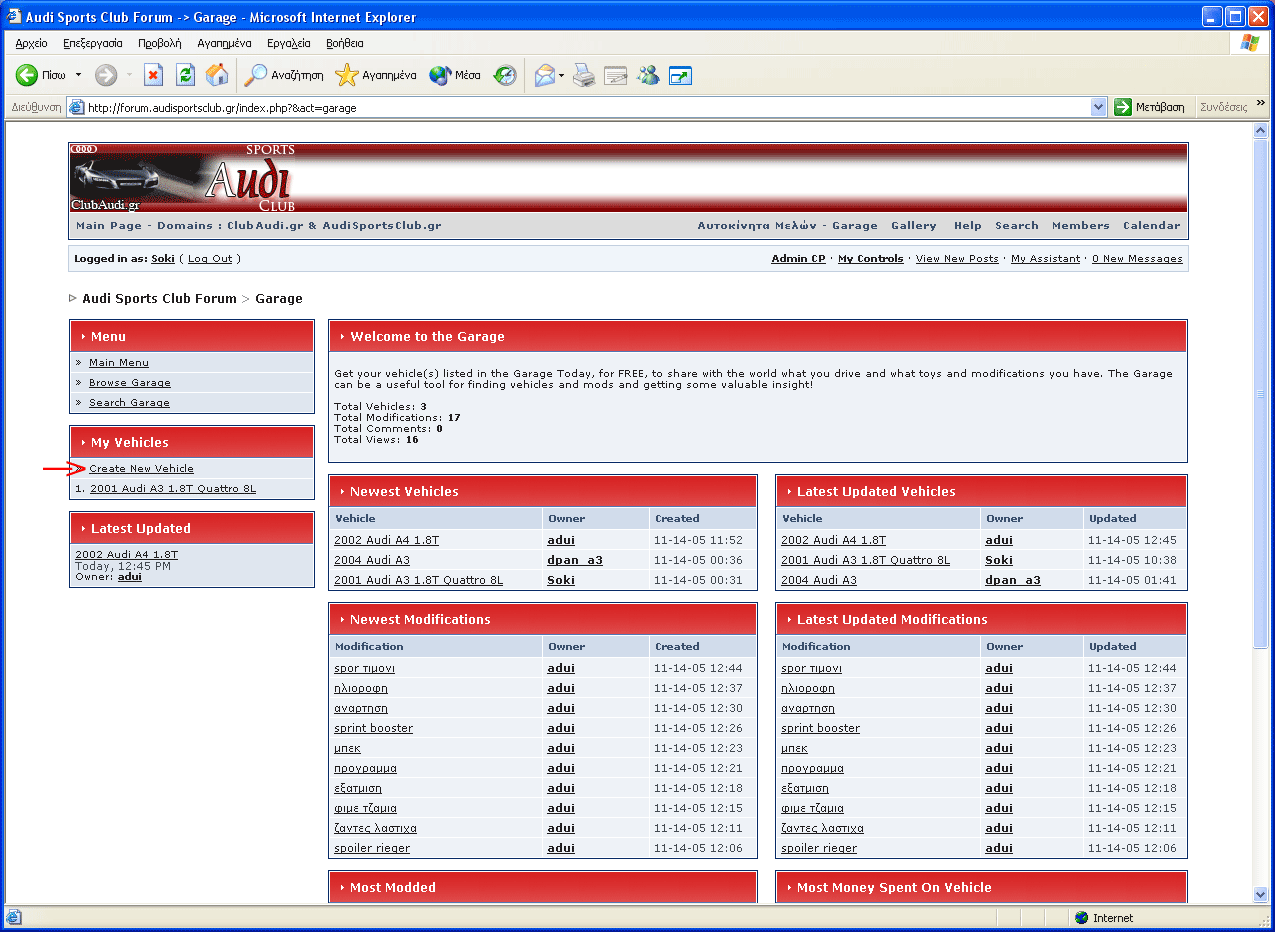The image size is (1275, 932).
Task: Open the address bar dropdown arrow
Action: pos(1099,107)
